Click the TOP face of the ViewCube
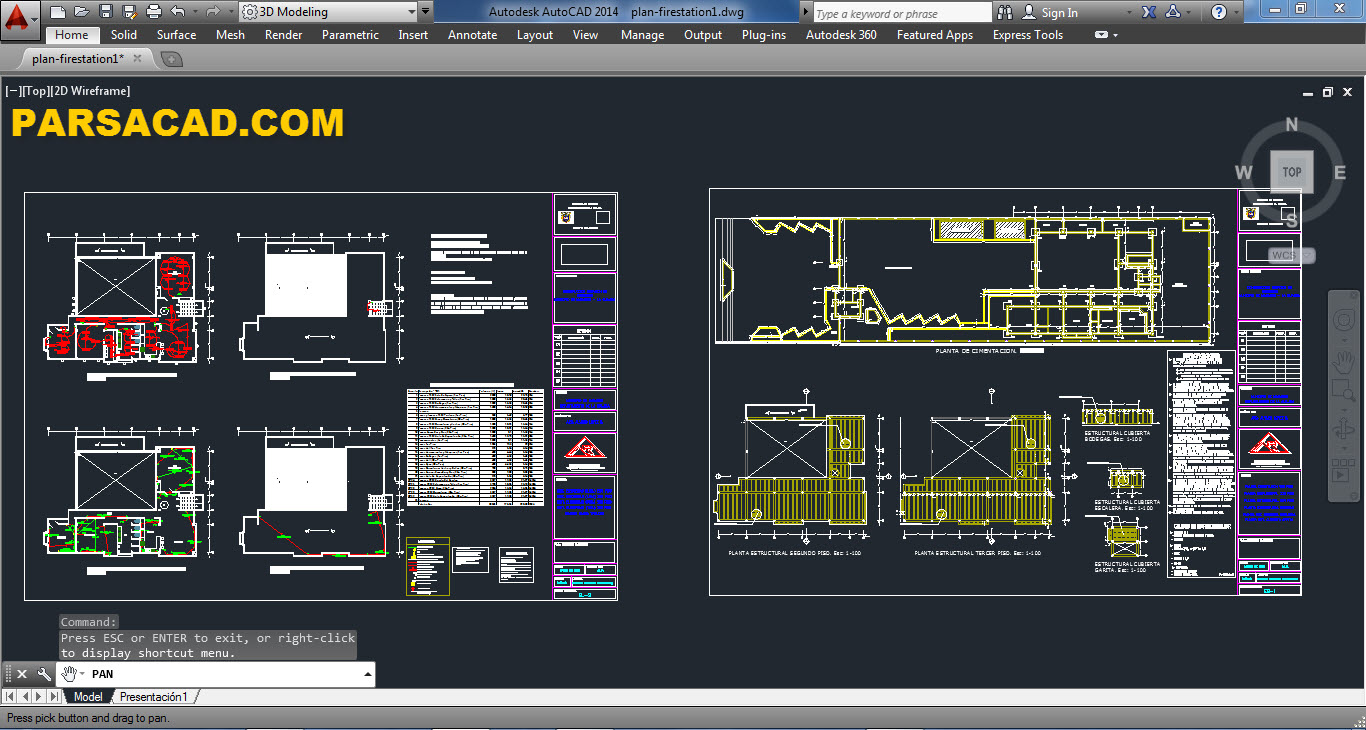 pyautogui.click(x=1292, y=172)
